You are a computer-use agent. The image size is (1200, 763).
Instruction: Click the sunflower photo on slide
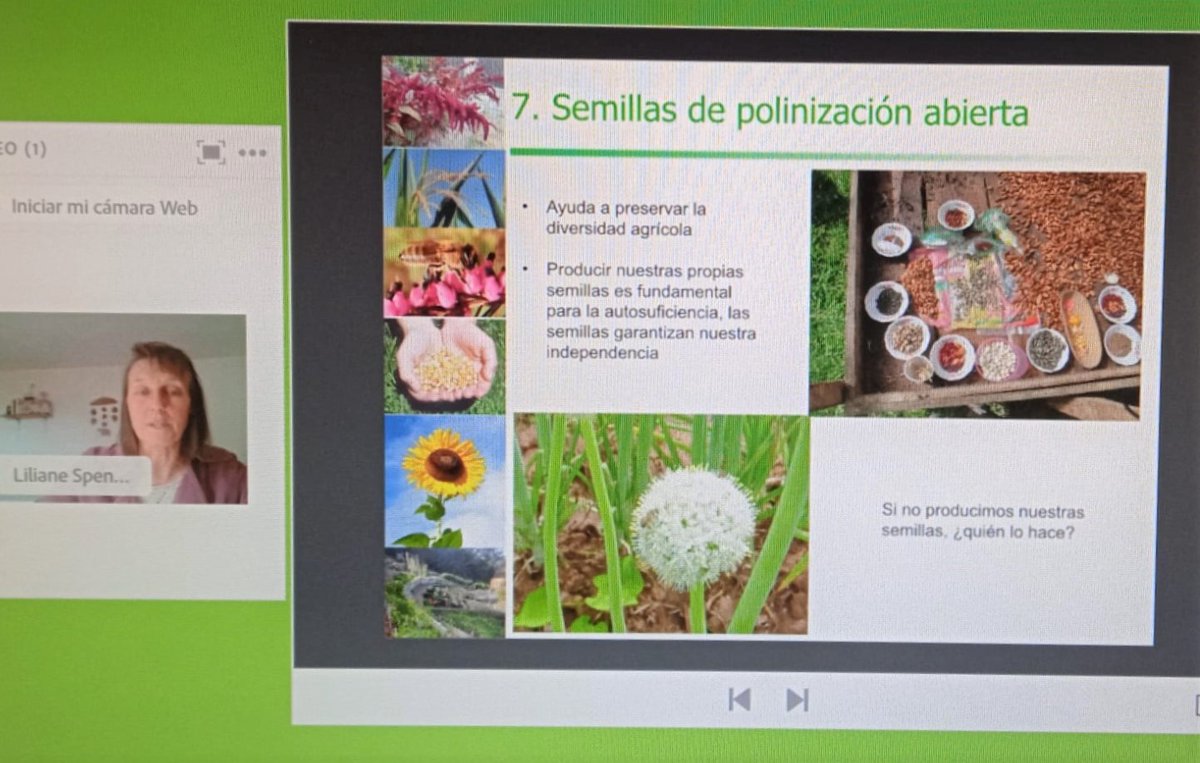[x=445, y=481]
